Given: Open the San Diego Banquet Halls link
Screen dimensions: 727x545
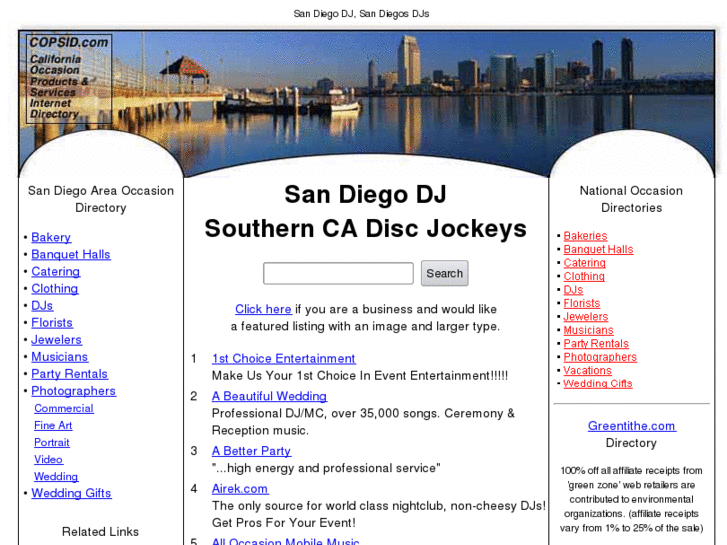Looking at the screenshot, I should (71, 255).
